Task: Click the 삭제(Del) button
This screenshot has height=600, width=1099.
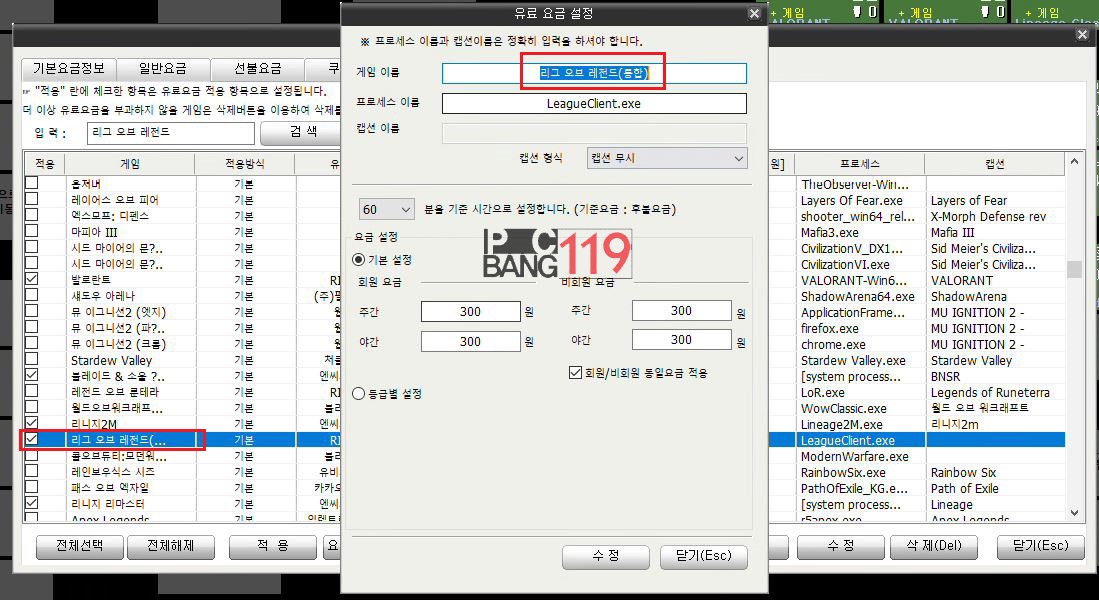Action: point(933,547)
